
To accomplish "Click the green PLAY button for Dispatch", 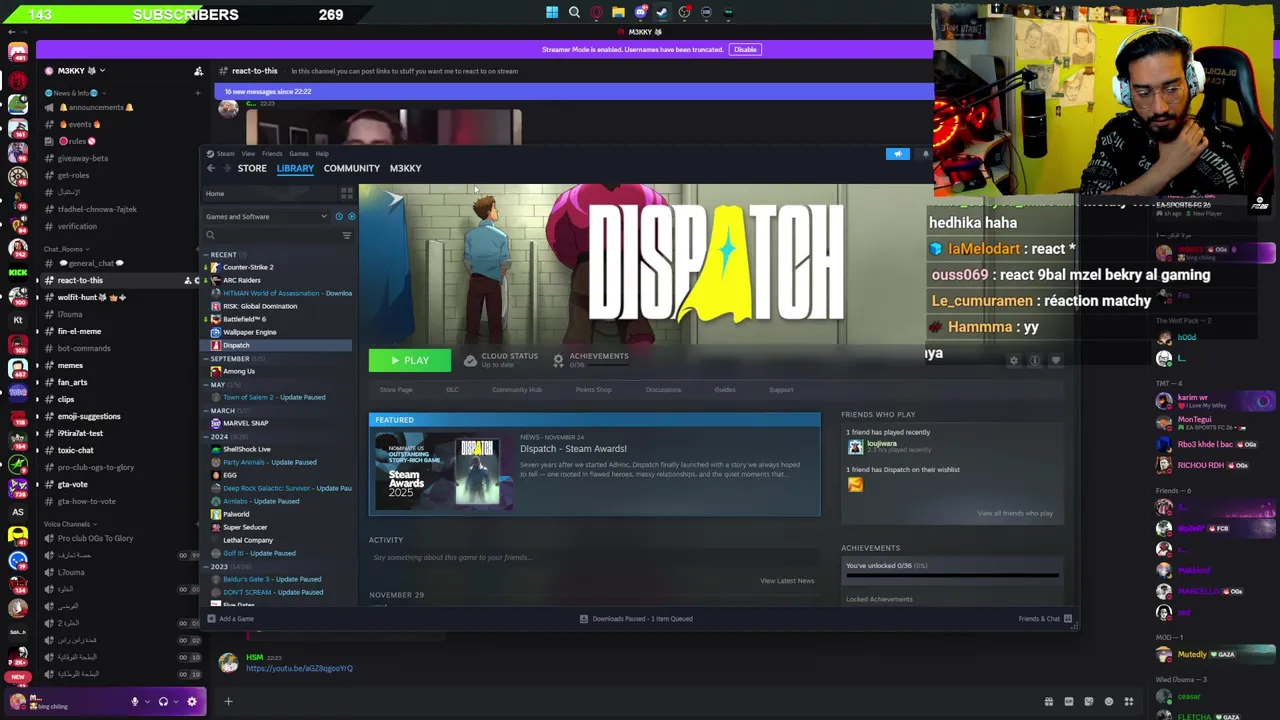I will (x=409, y=361).
